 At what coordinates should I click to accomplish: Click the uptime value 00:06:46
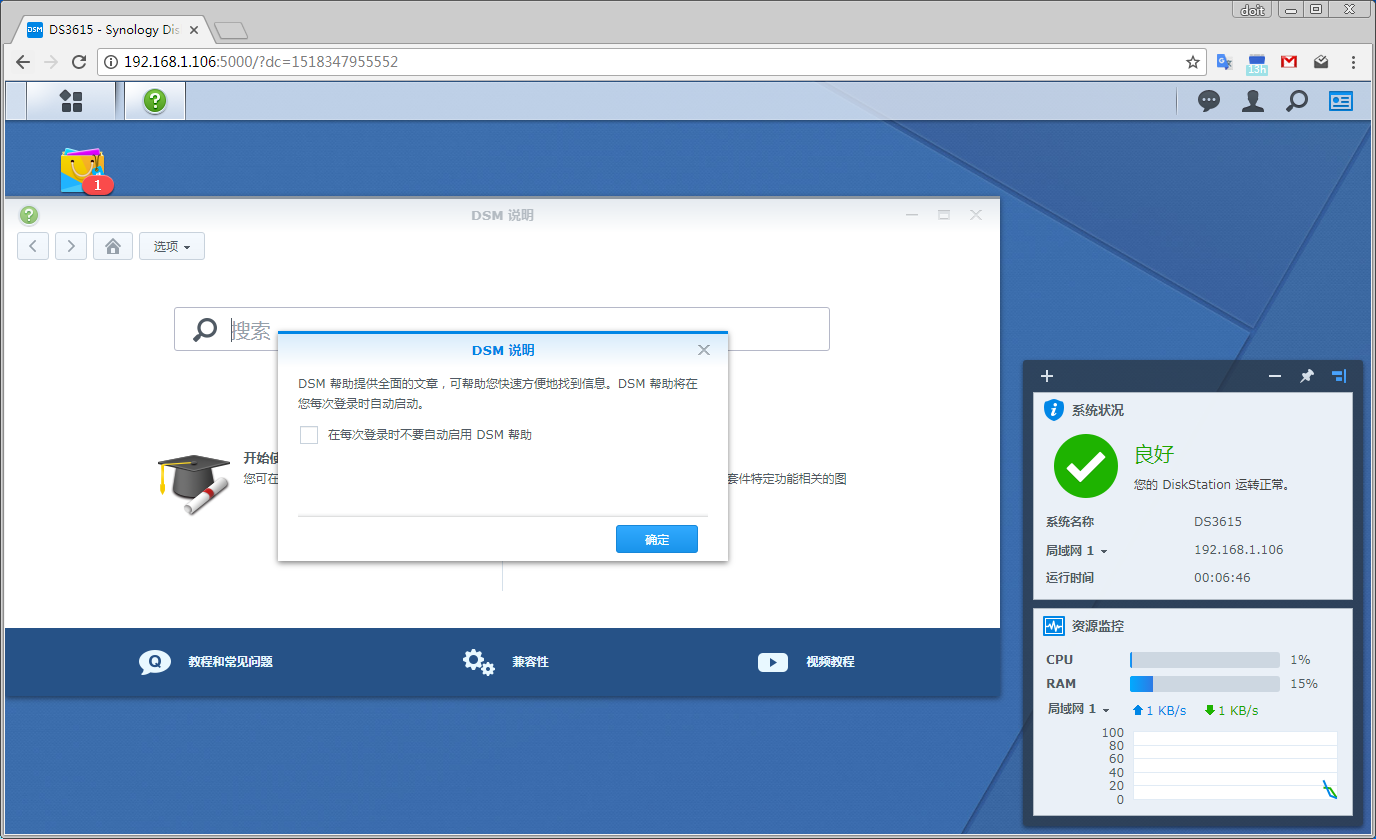coord(1222,578)
